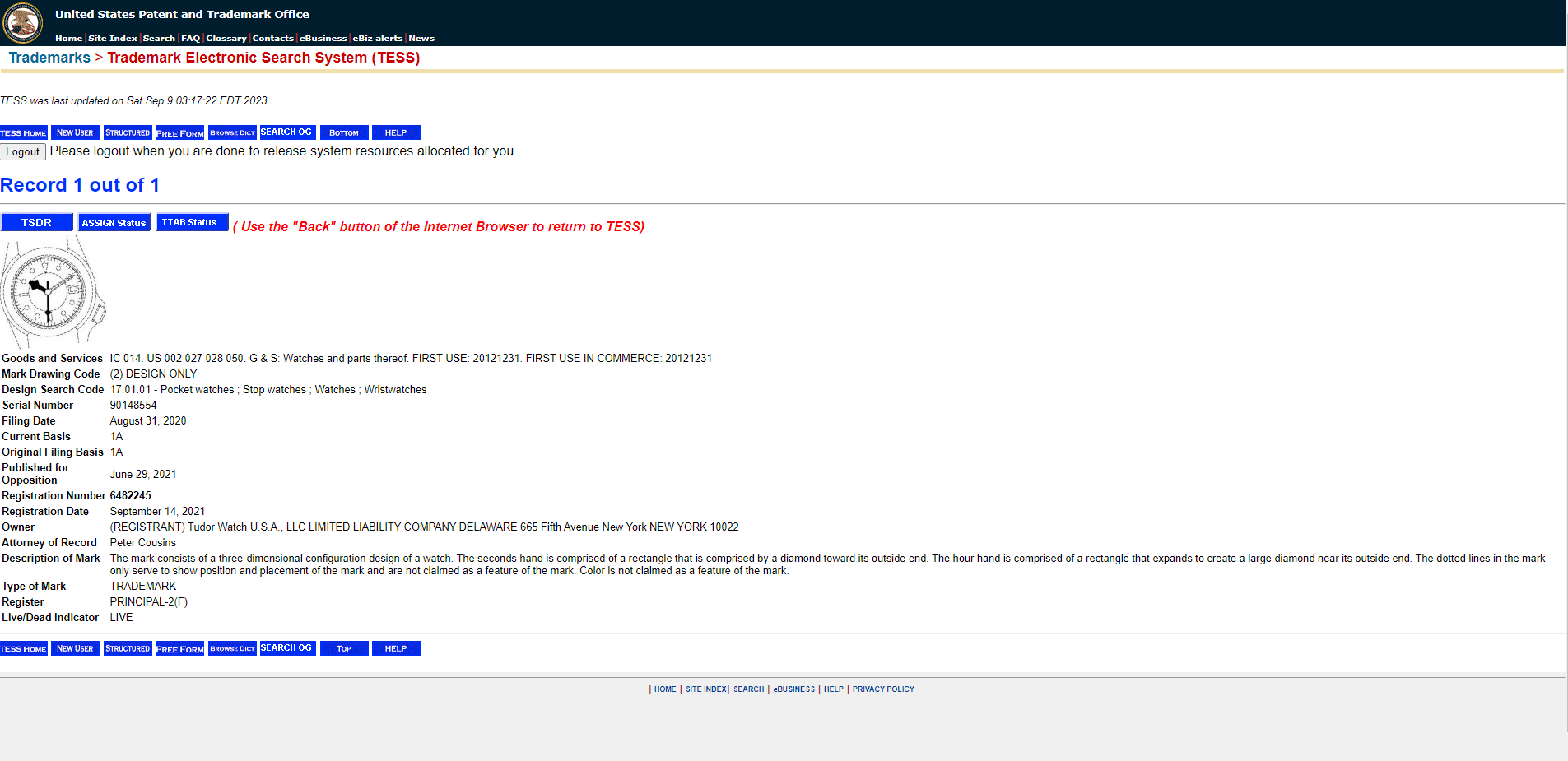The image size is (1568, 761).
Task: View ASSIGN Status for this record
Action: pos(114,222)
